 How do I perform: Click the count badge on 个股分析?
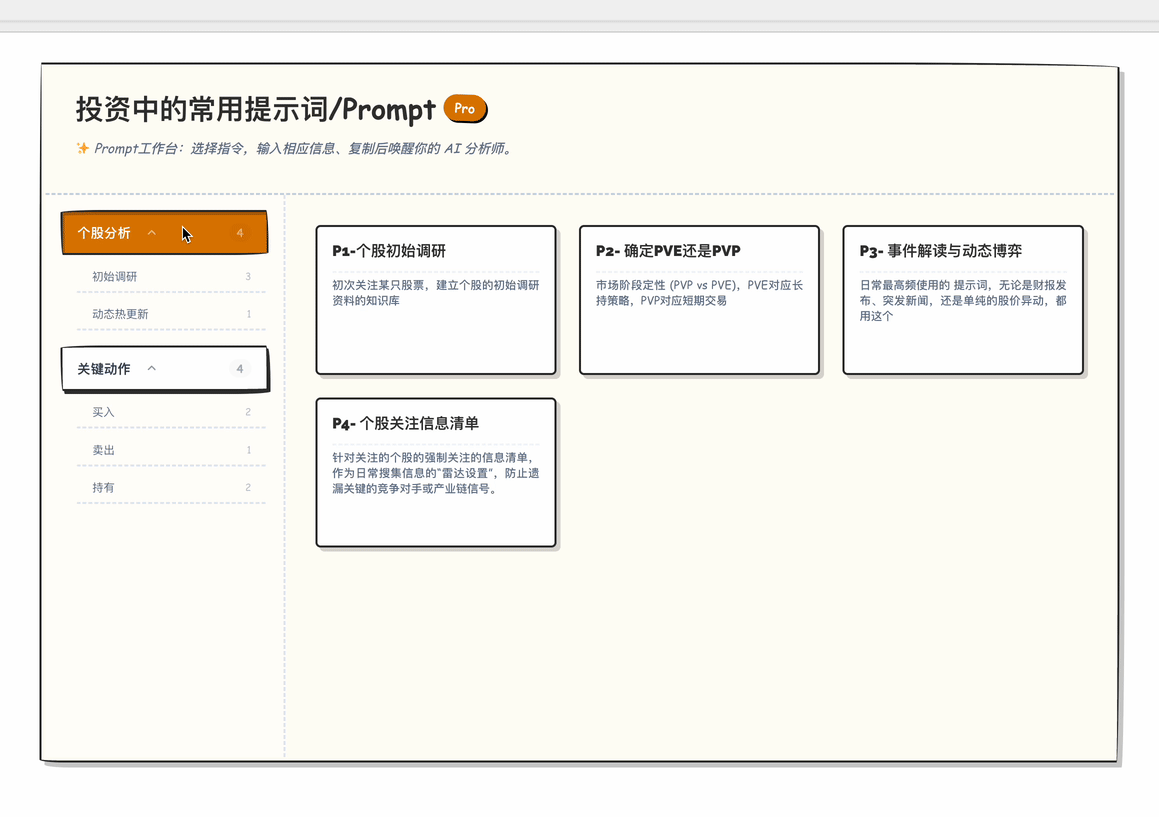[x=240, y=233]
